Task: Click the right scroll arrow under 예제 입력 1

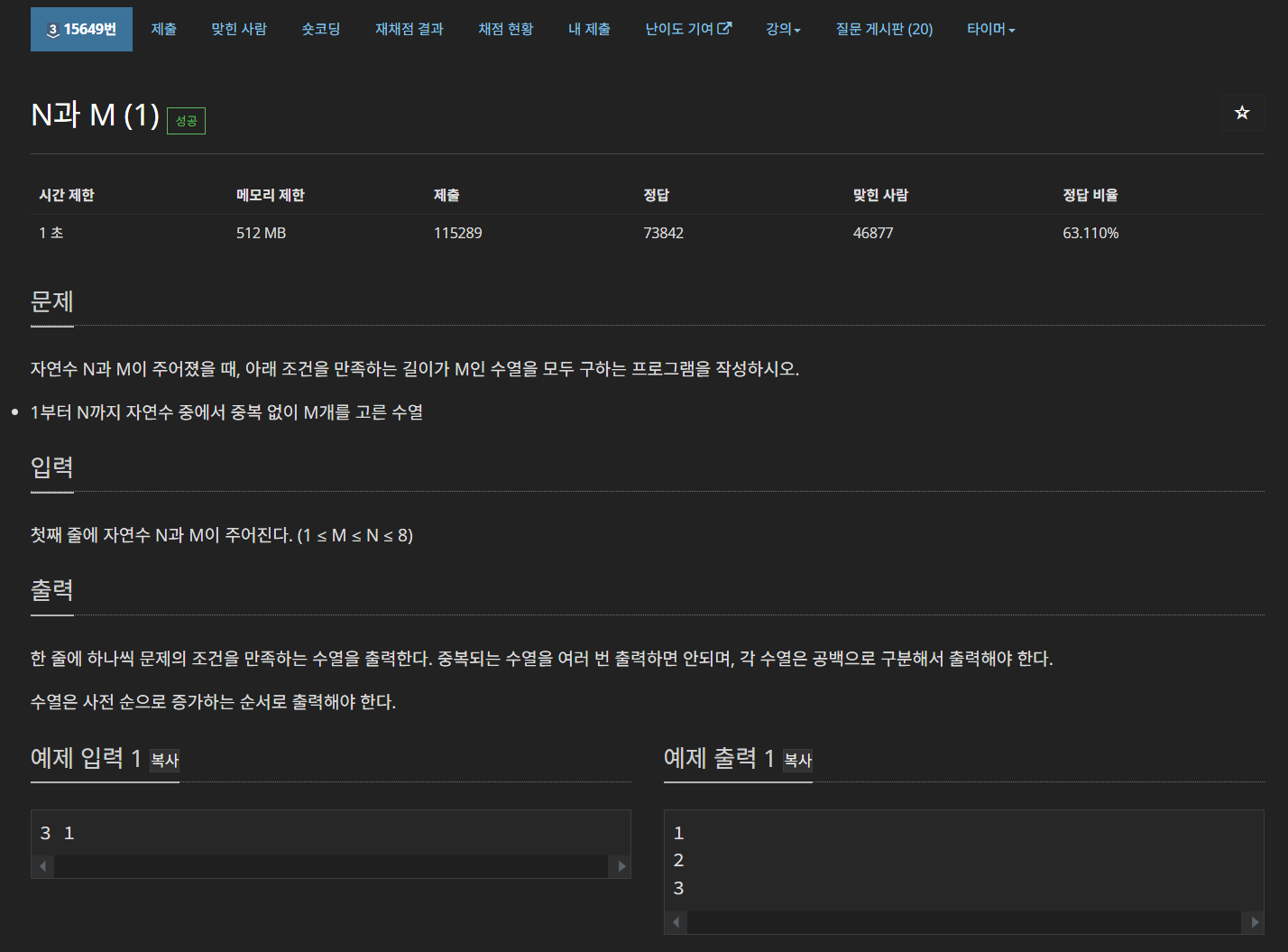Action: pyautogui.click(x=620, y=866)
